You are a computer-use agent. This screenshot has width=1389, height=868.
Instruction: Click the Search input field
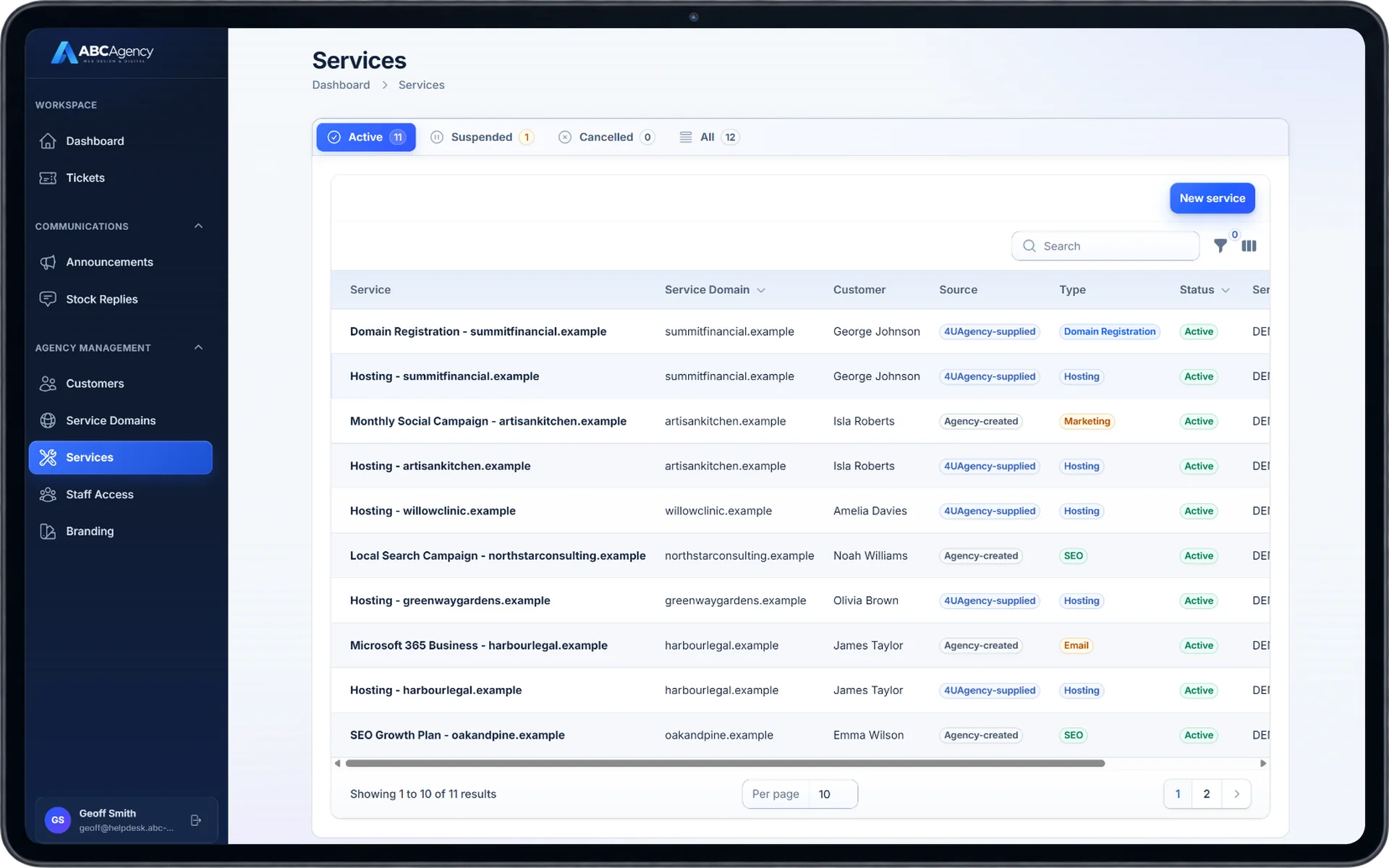[x=1105, y=246]
